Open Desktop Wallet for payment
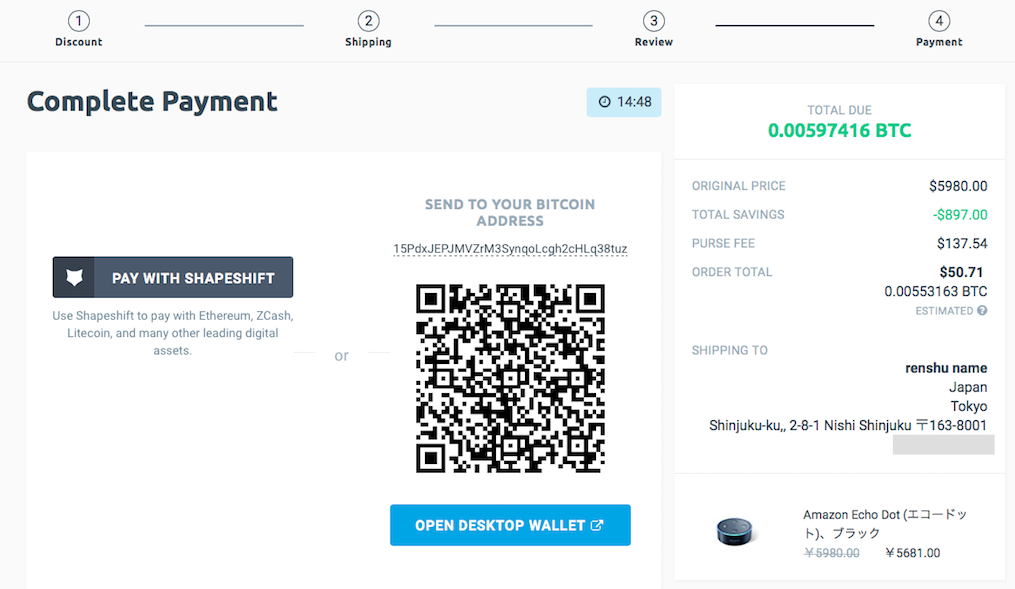Screen dimensions: 1015x589 point(510,525)
